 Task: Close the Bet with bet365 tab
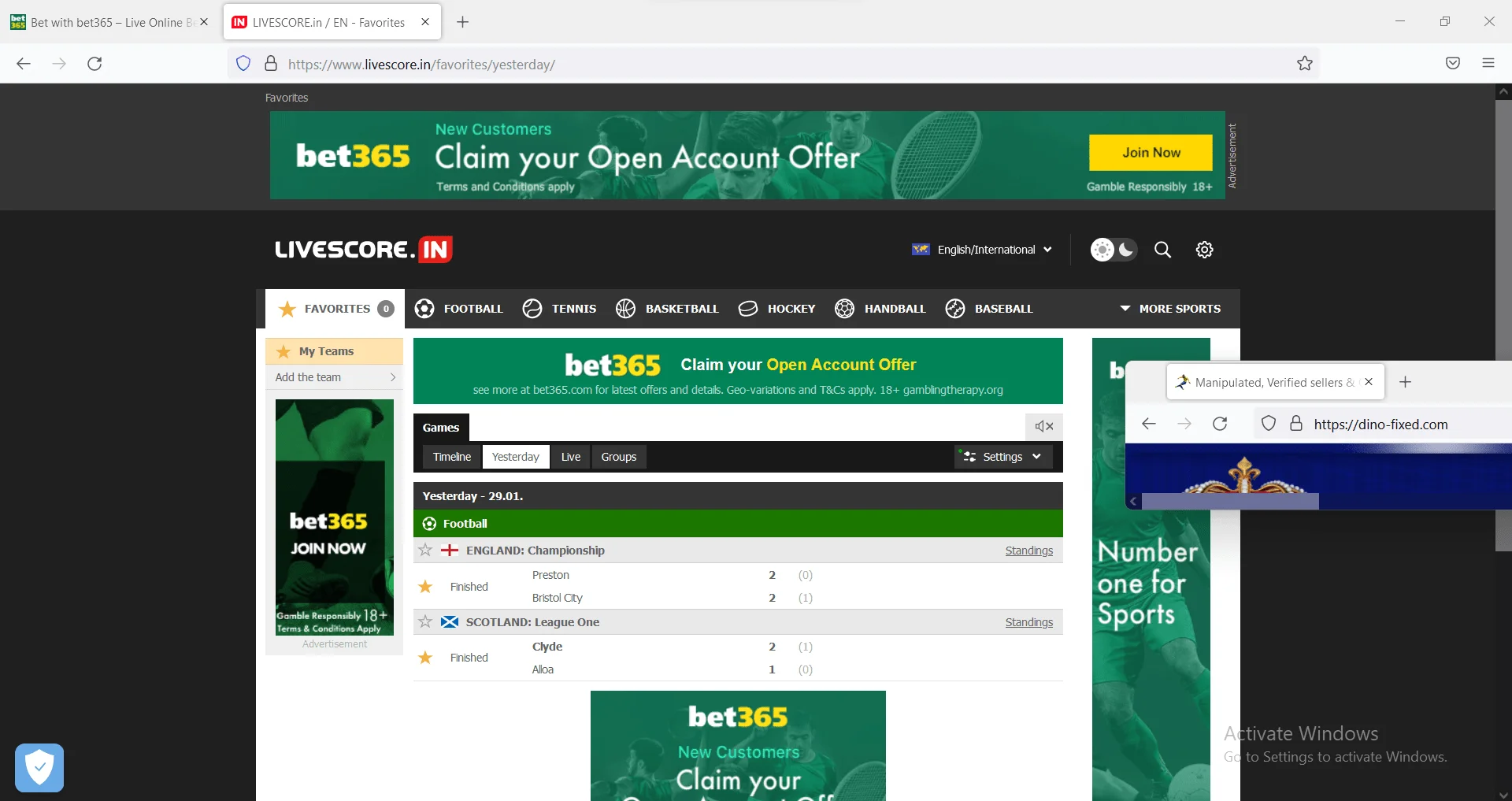click(x=204, y=22)
